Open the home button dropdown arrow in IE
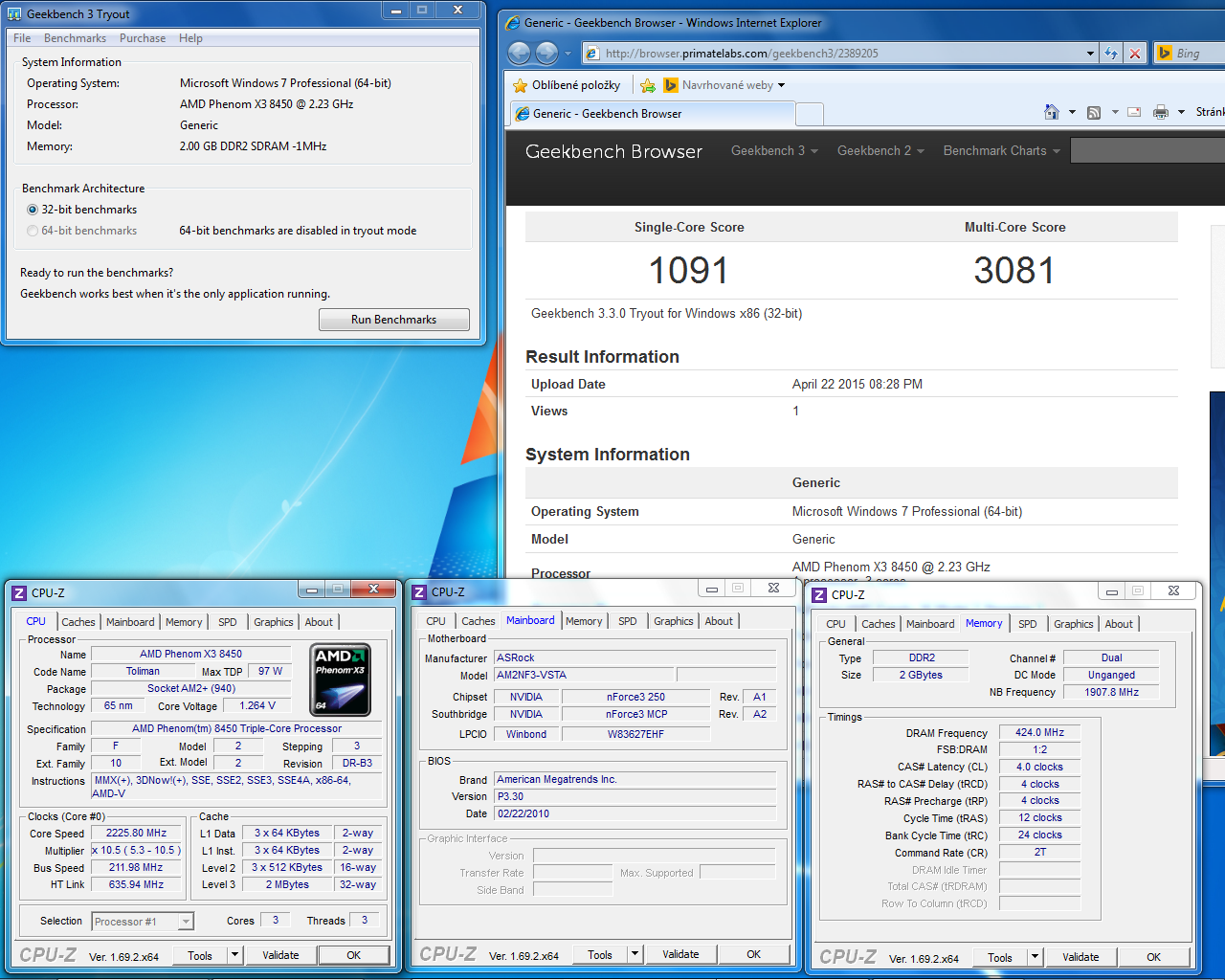 (1072, 112)
